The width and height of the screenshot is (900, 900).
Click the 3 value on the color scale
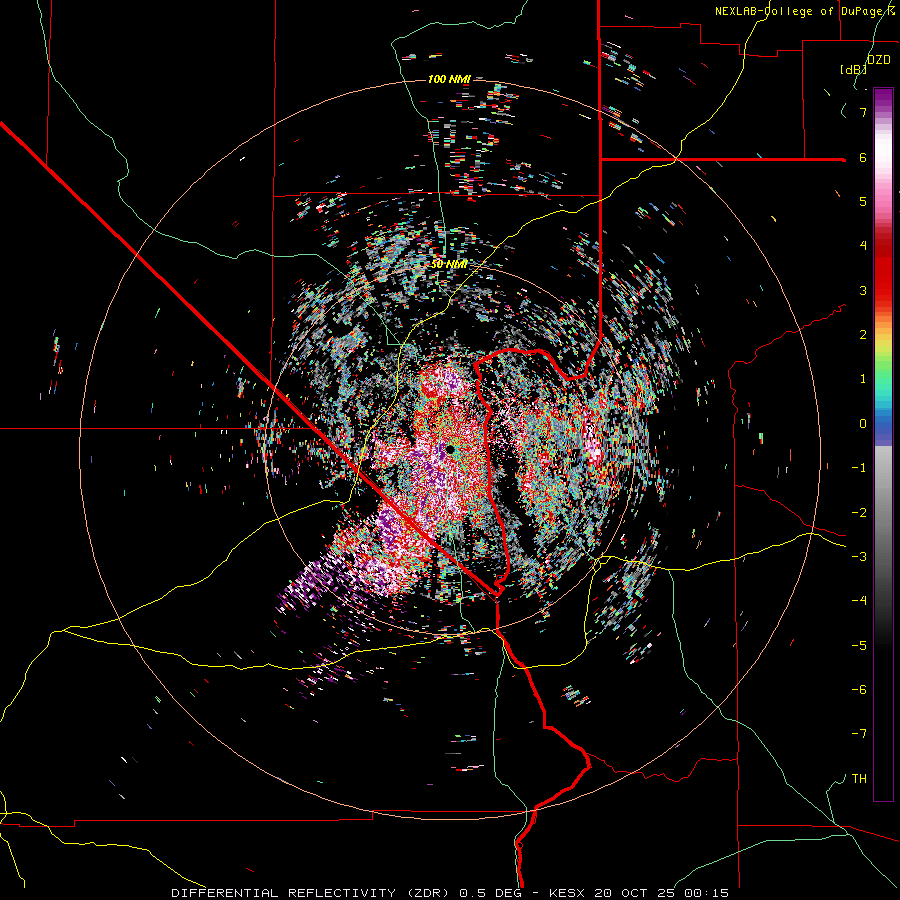(863, 290)
